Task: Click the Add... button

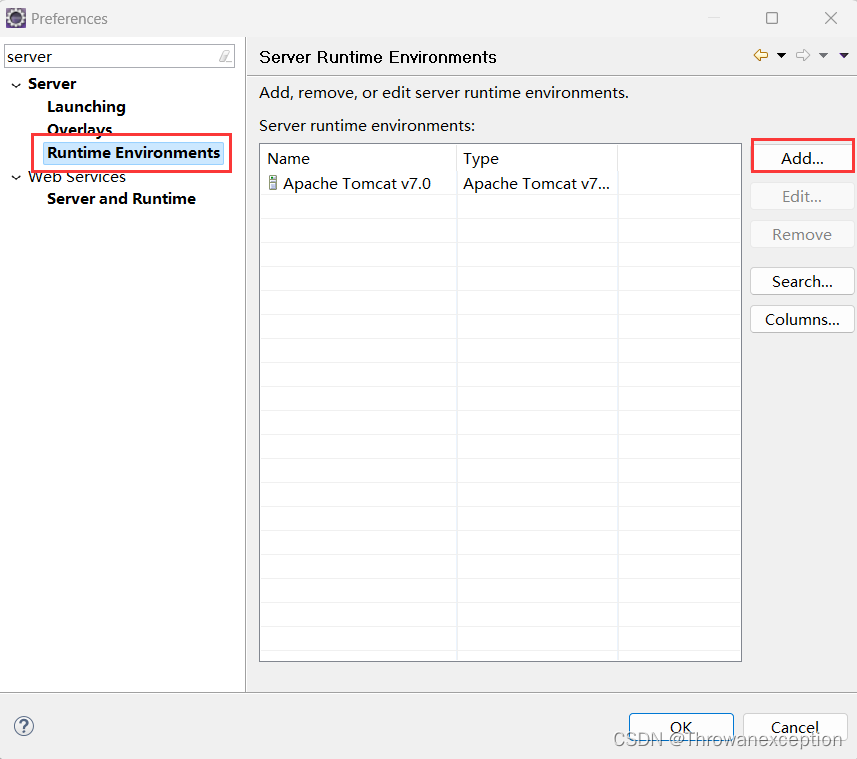Action: click(x=802, y=158)
